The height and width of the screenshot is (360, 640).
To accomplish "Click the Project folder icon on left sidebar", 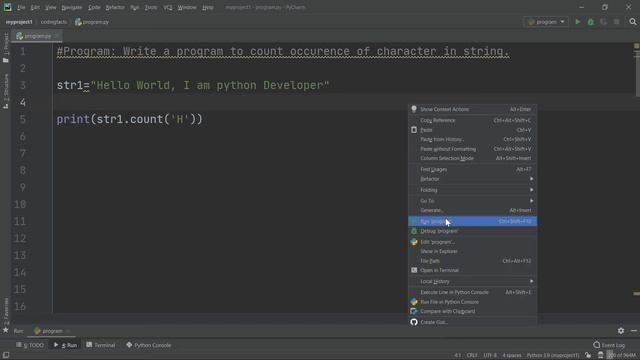I will pos(6,60).
